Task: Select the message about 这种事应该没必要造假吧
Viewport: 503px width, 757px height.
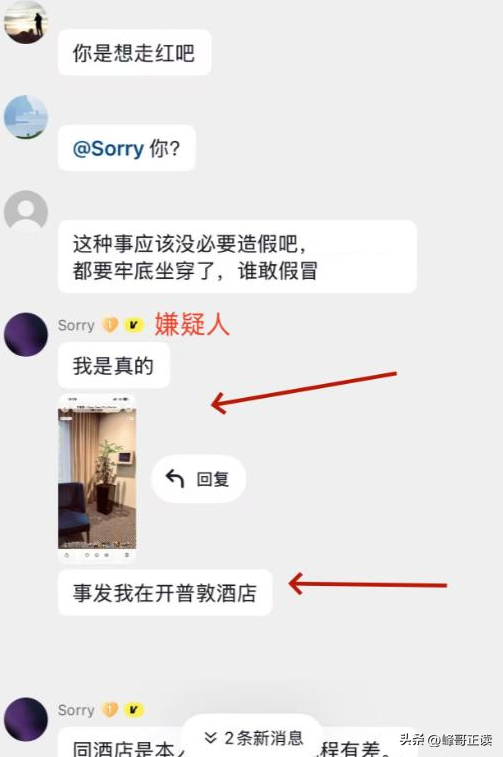Action: (237, 257)
